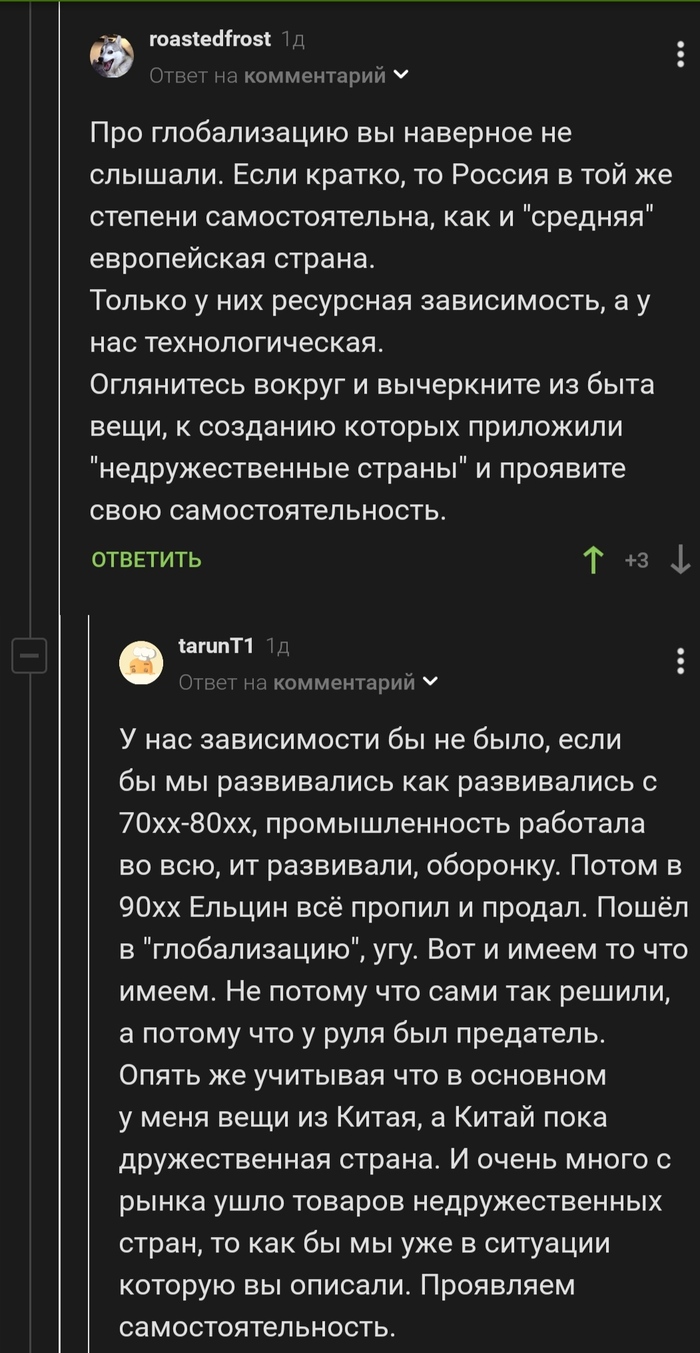Image resolution: width=700 pixels, height=1353 pixels.
Task: Click tarunT1's chef hat avatar
Action: (141, 662)
